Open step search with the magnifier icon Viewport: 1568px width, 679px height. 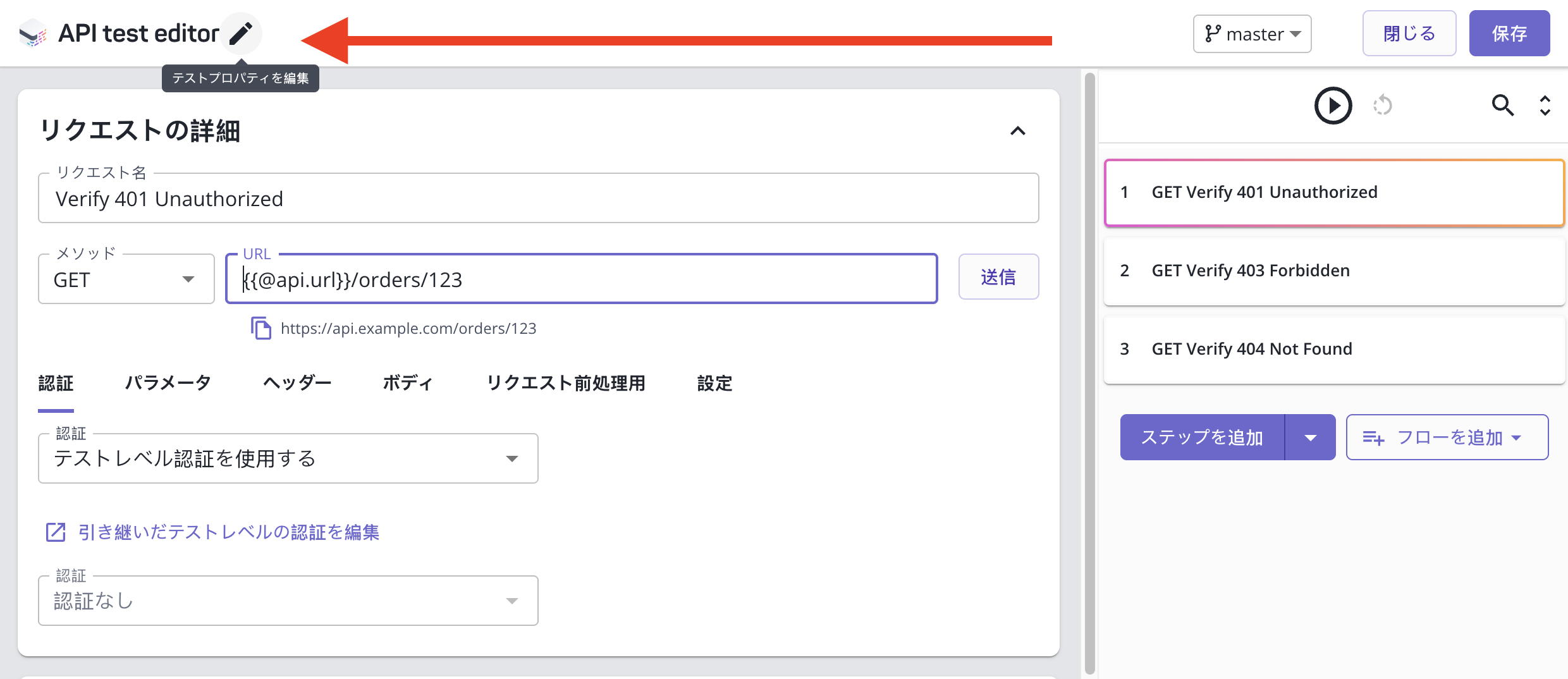(x=1502, y=105)
